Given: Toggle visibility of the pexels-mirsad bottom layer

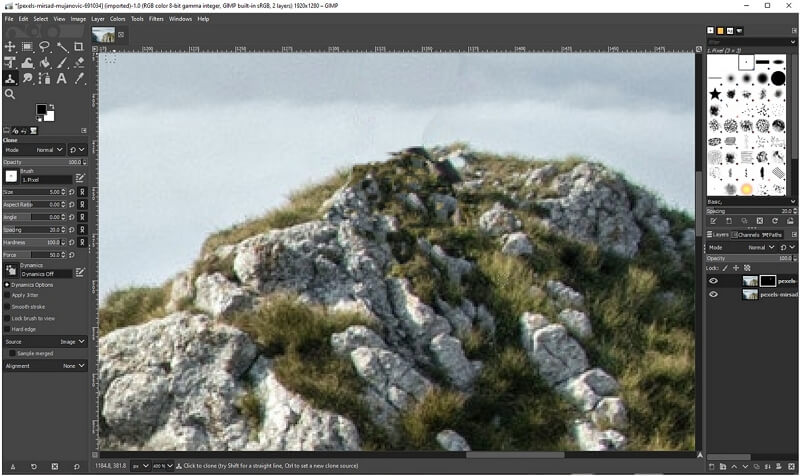Looking at the screenshot, I should click(713, 294).
